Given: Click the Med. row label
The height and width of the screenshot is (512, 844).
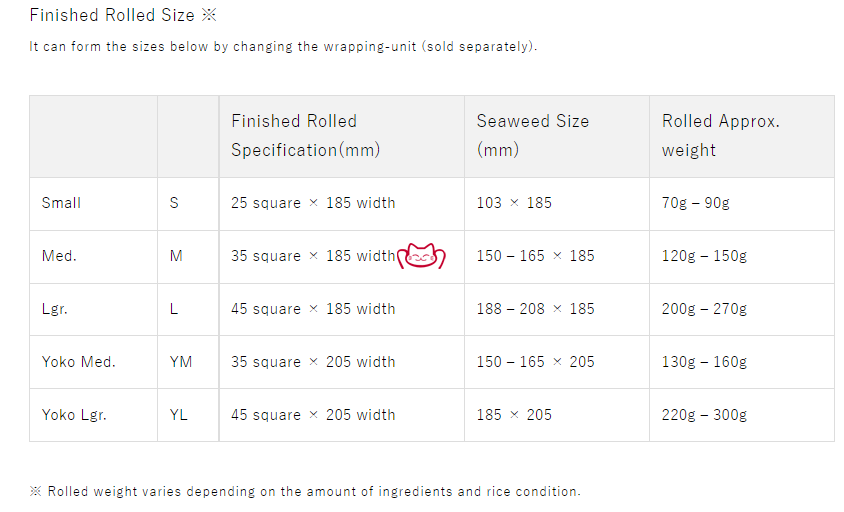Looking at the screenshot, I should 59,256.
